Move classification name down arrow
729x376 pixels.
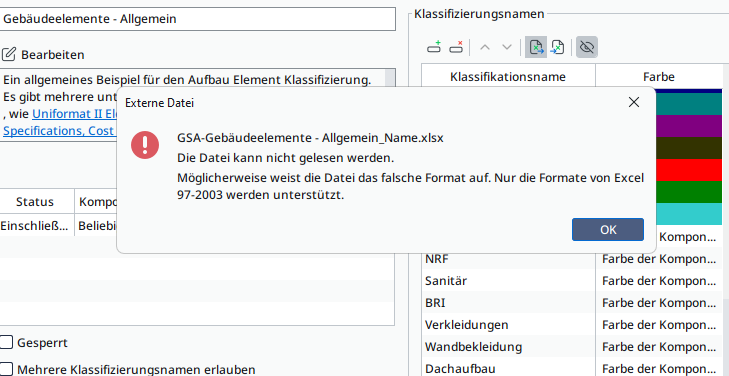coord(507,47)
